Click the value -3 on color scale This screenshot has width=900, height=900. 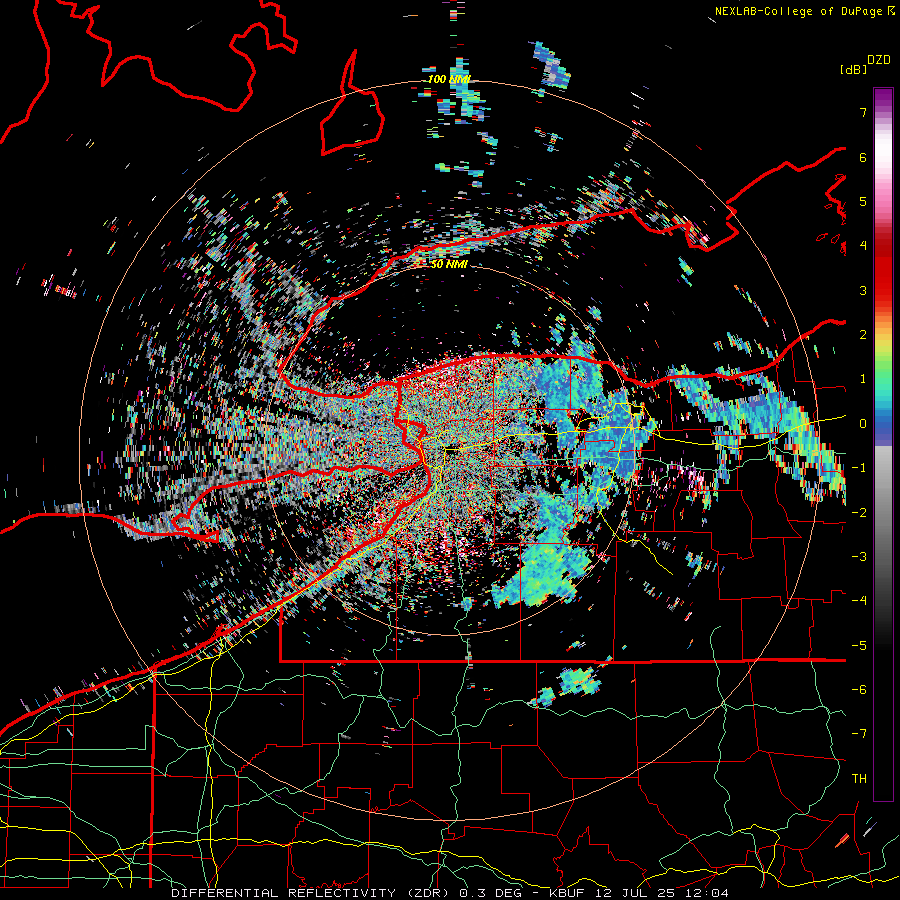(x=859, y=557)
